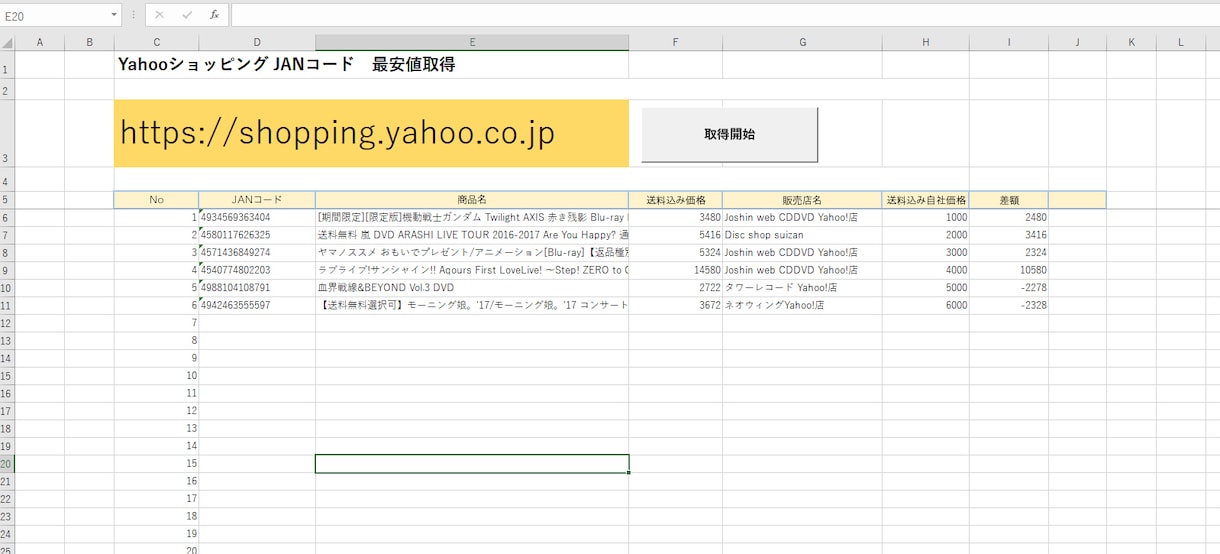Select difference cell 3416
This screenshot has height=554, width=1220.
click(x=1009, y=235)
